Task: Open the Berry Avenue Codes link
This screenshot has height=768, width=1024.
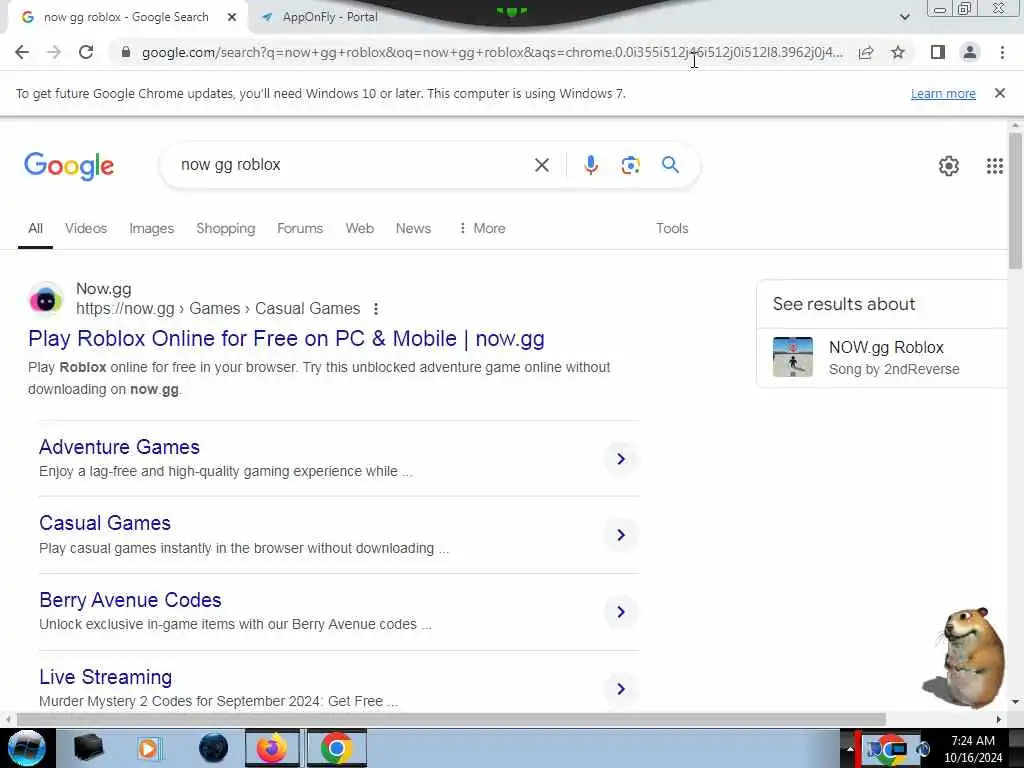Action: [x=130, y=600]
